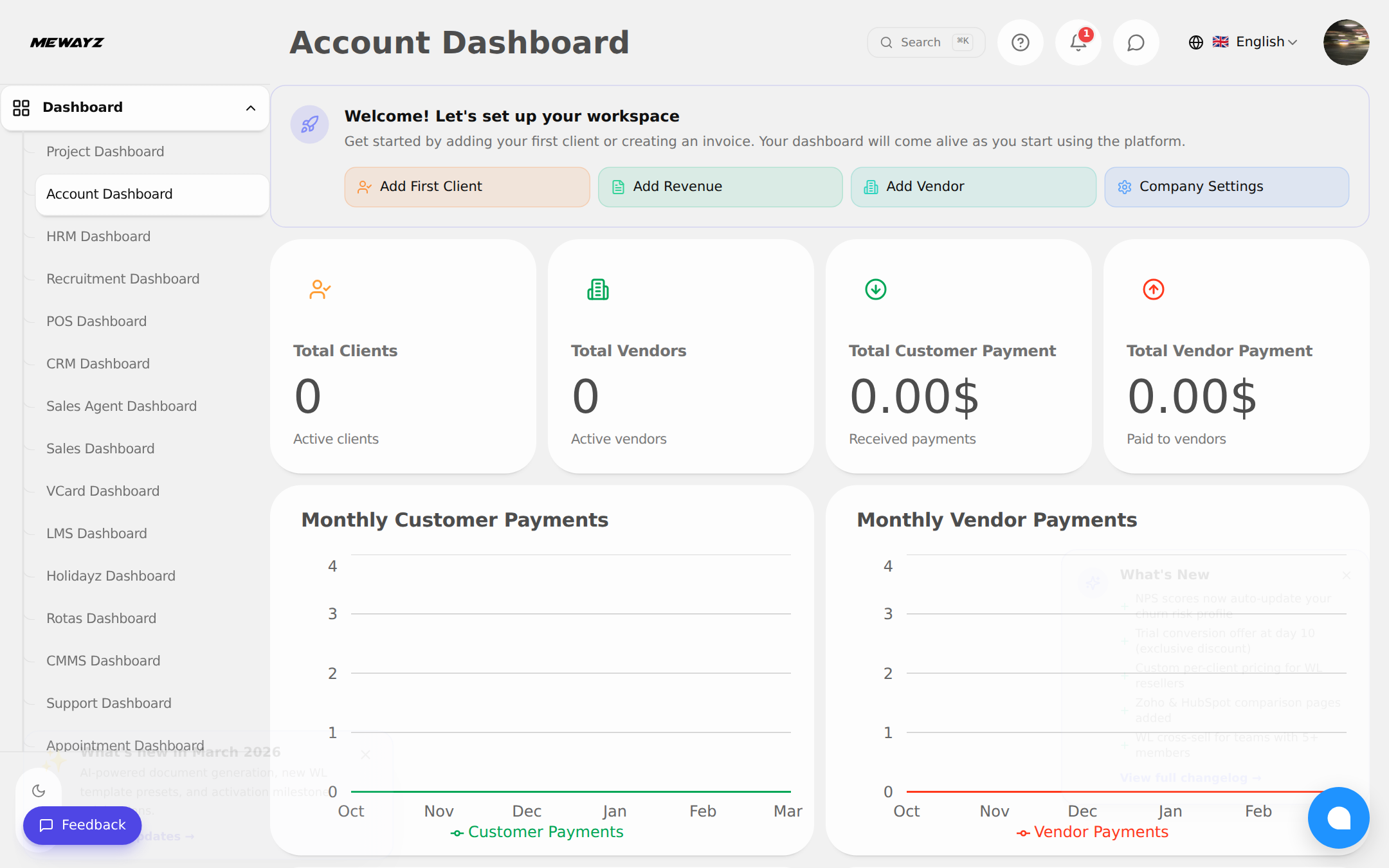Click the Total Vendor Payment arrow icon

1153,289
